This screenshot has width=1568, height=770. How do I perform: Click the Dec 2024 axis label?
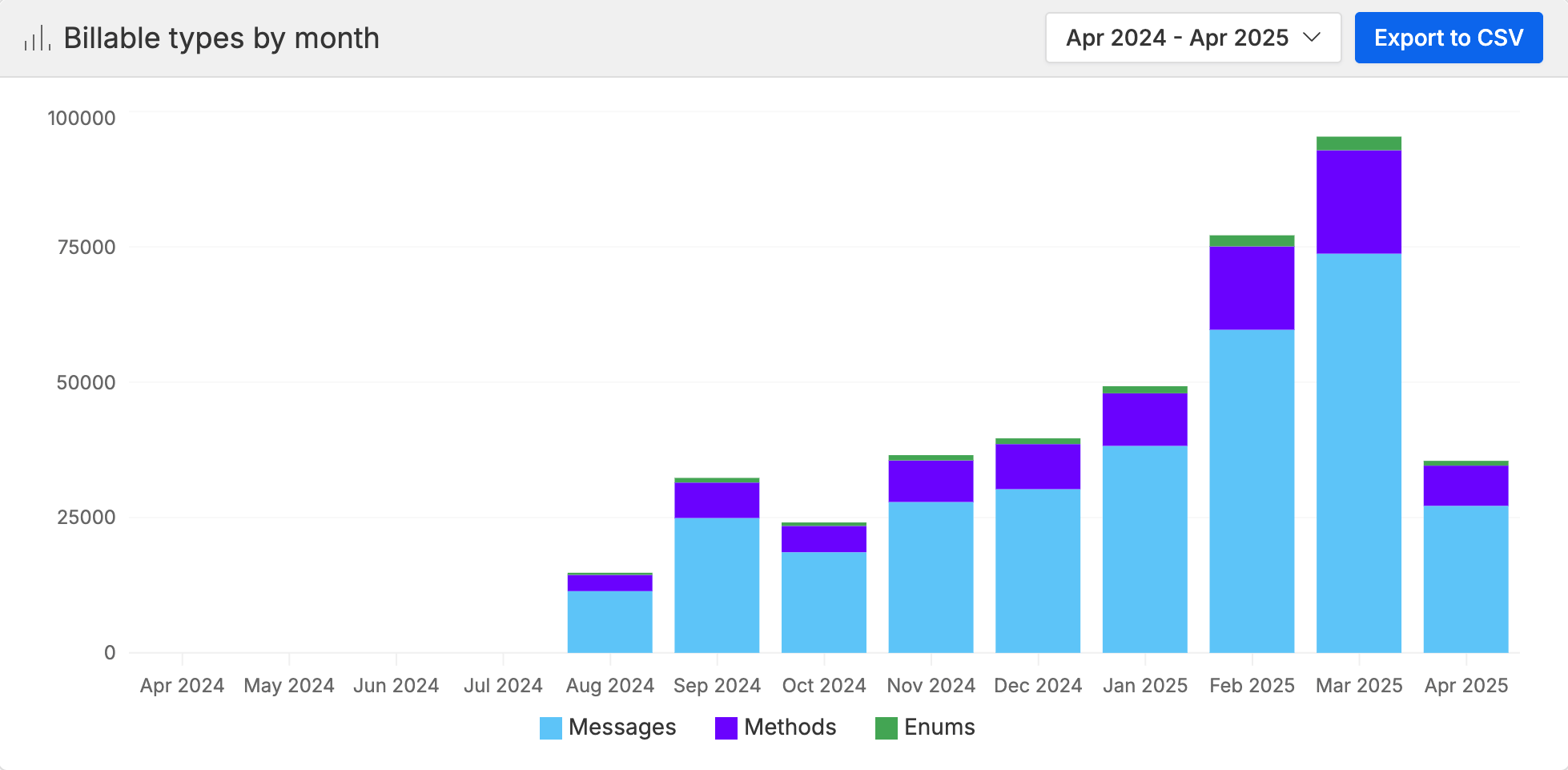pyautogui.click(x=1038, y=686)
